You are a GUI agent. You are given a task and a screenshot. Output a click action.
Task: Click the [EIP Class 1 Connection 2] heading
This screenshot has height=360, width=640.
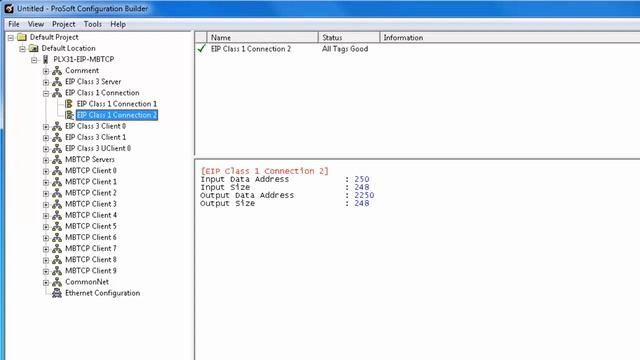(264, 171)
